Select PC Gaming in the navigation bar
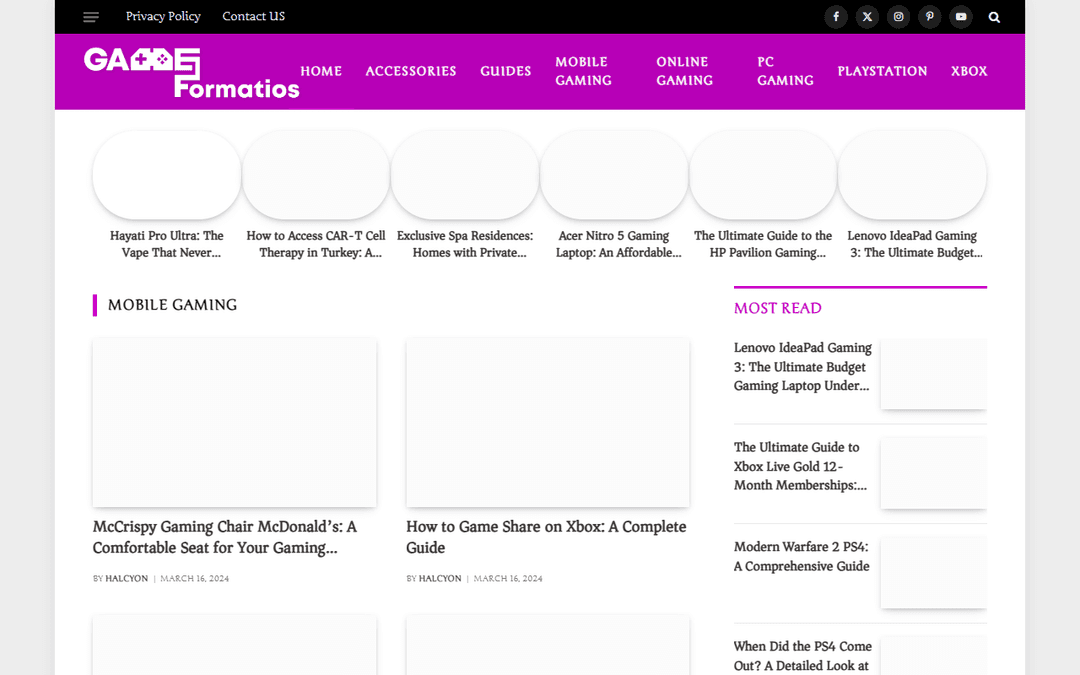Image resolution: width=1080 pixels, height=675 pixels. click(x=785, y=71)
